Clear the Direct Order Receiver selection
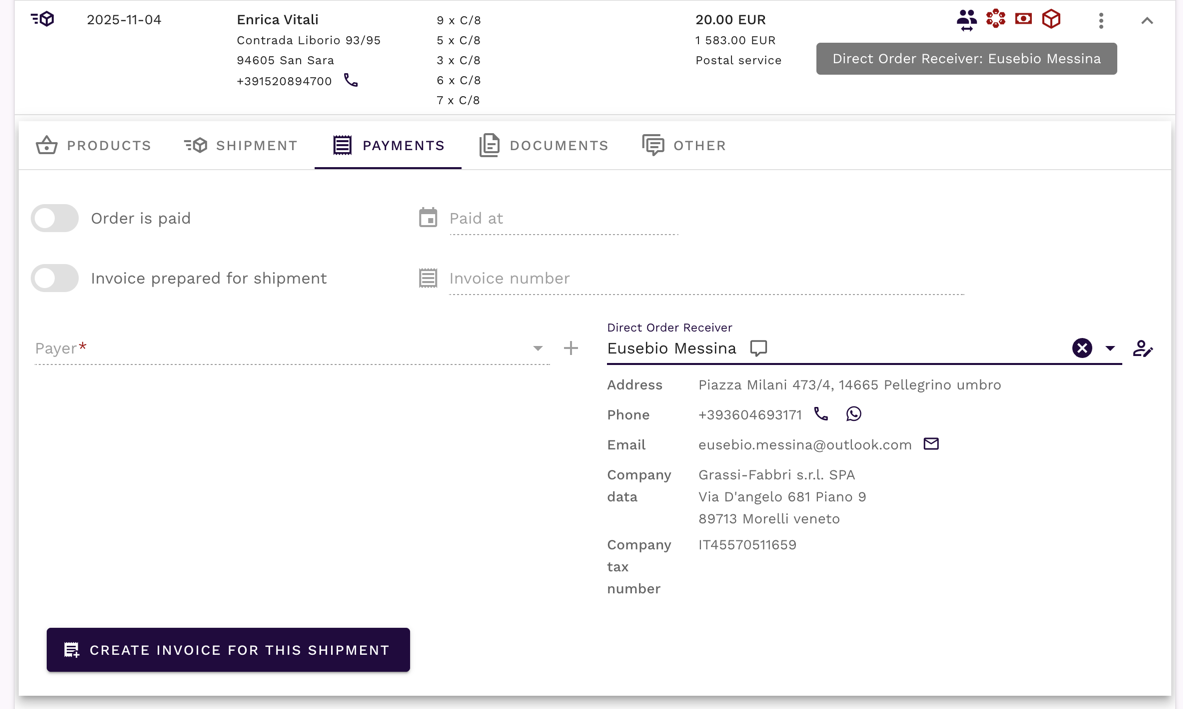 [1082, 348]
